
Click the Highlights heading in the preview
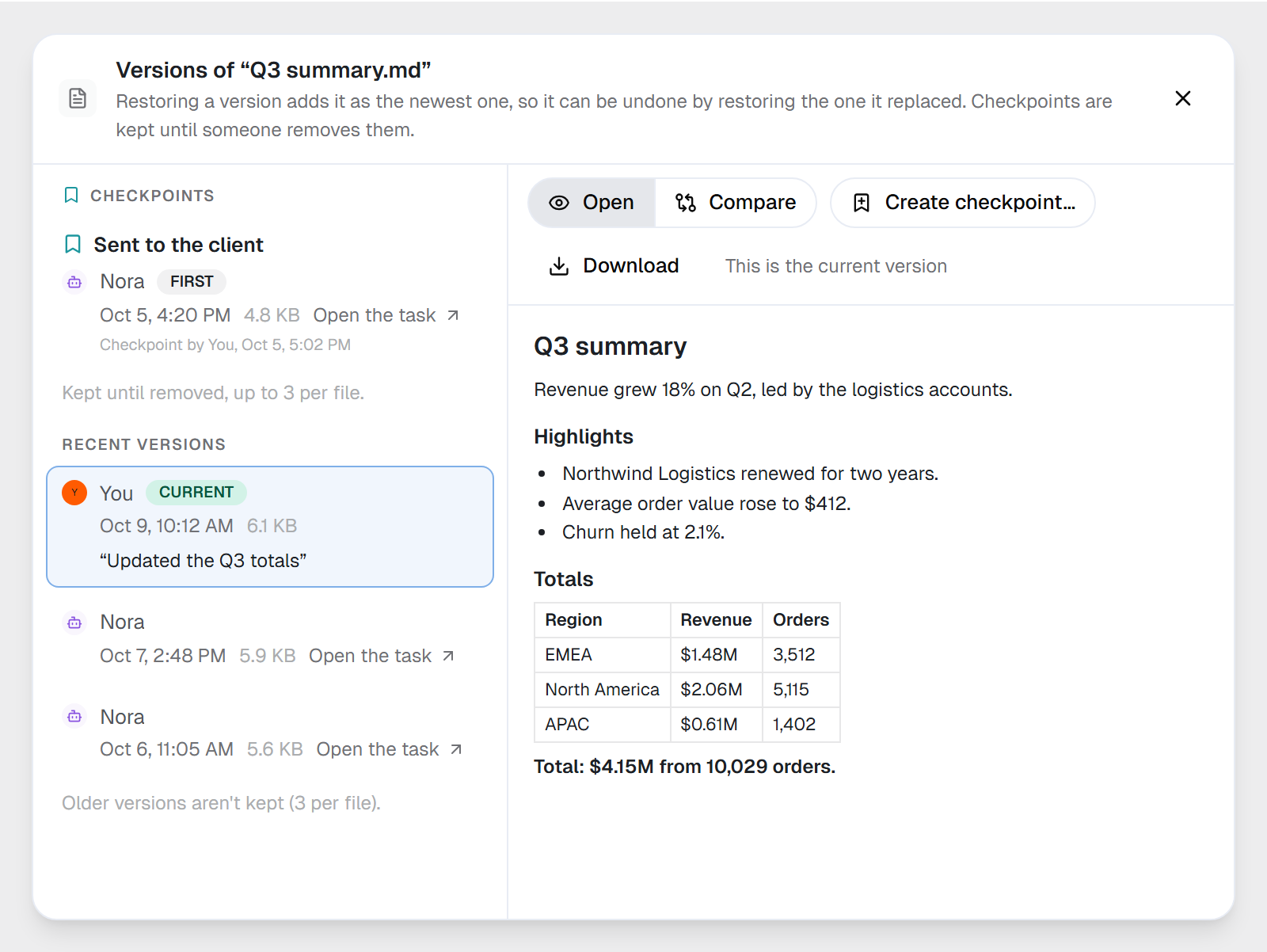(584, 437)
